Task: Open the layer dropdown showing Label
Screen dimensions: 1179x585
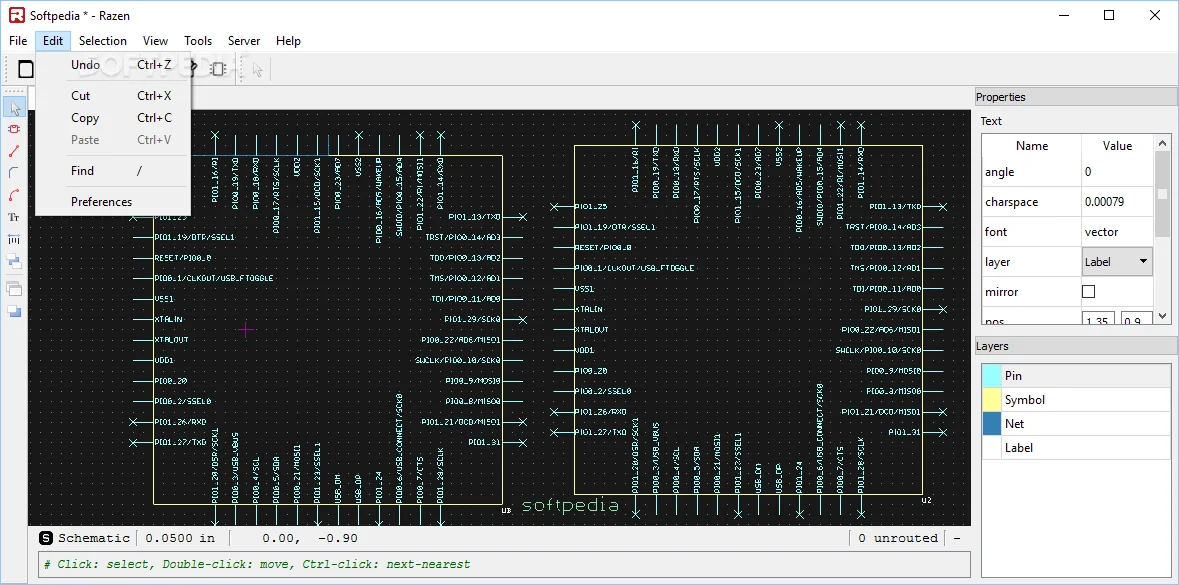Action: (1117, 262)
